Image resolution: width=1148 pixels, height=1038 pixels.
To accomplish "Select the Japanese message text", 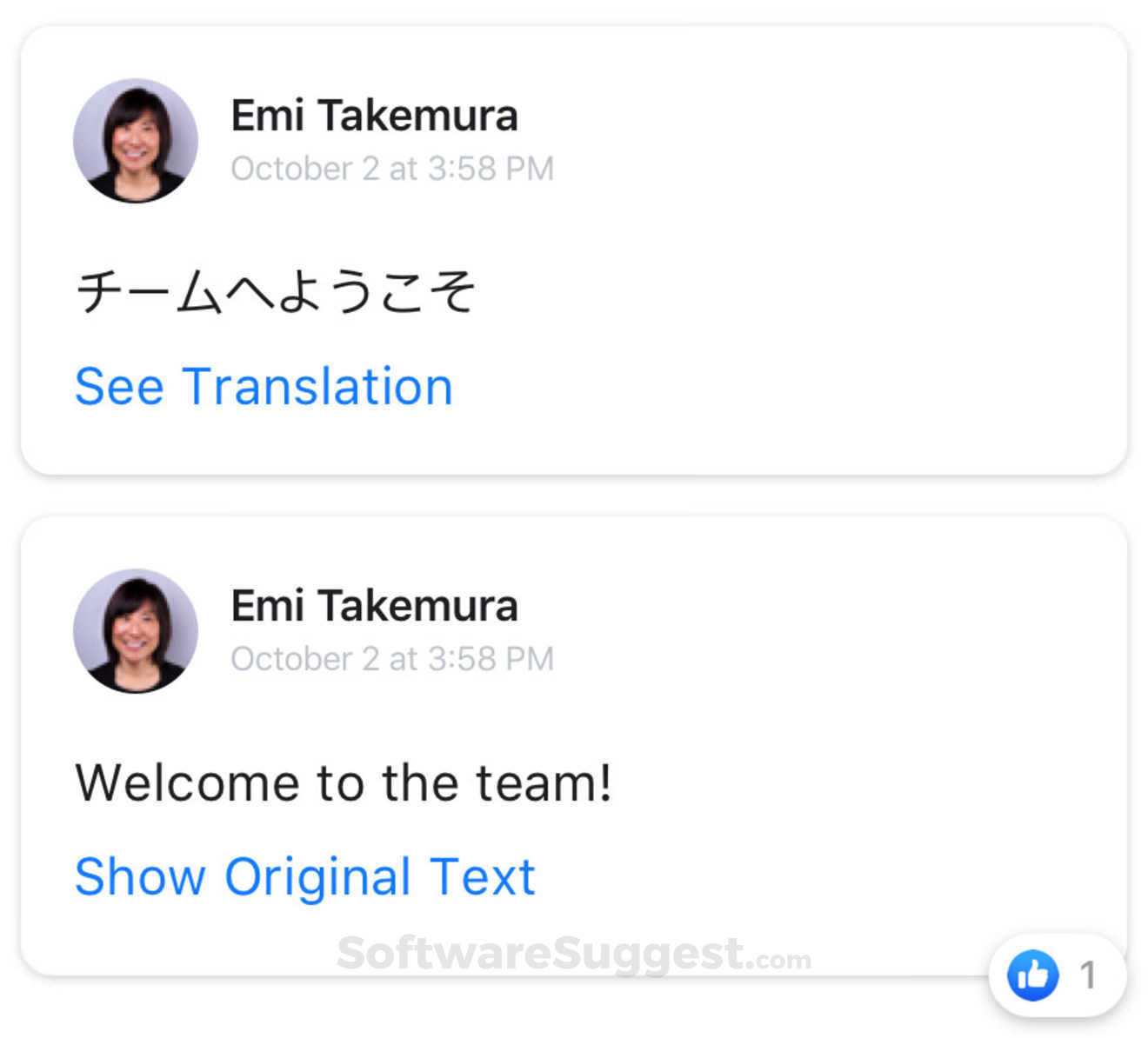I will (x=275, y=290).
